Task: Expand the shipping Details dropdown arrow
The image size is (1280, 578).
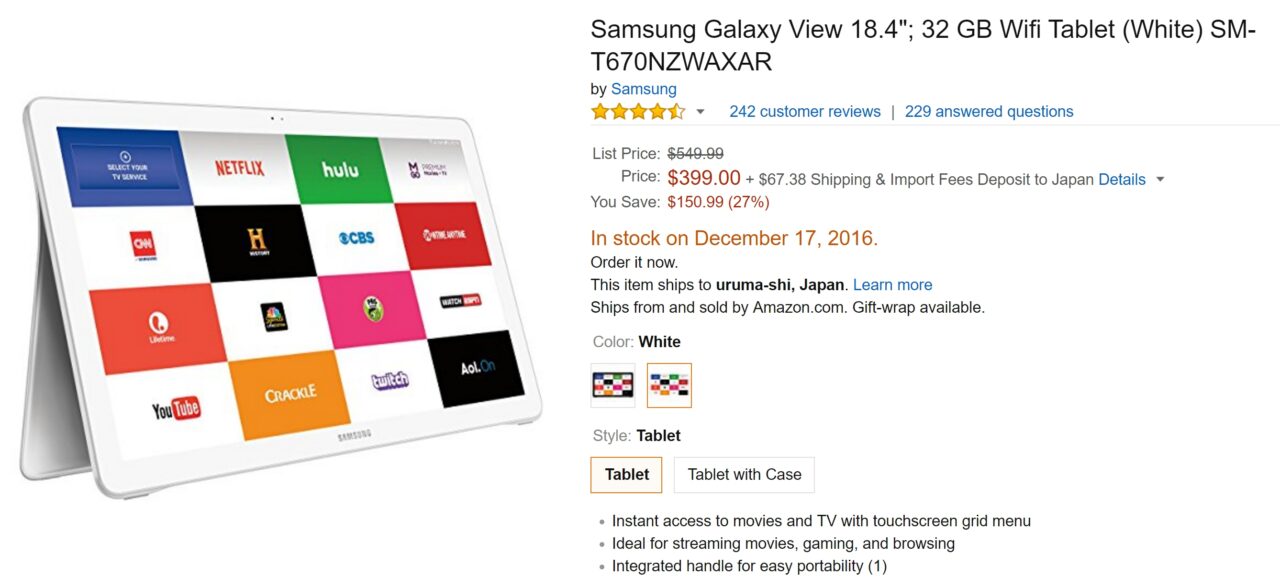Action: pyautogui.click(x=1160, y=180)
